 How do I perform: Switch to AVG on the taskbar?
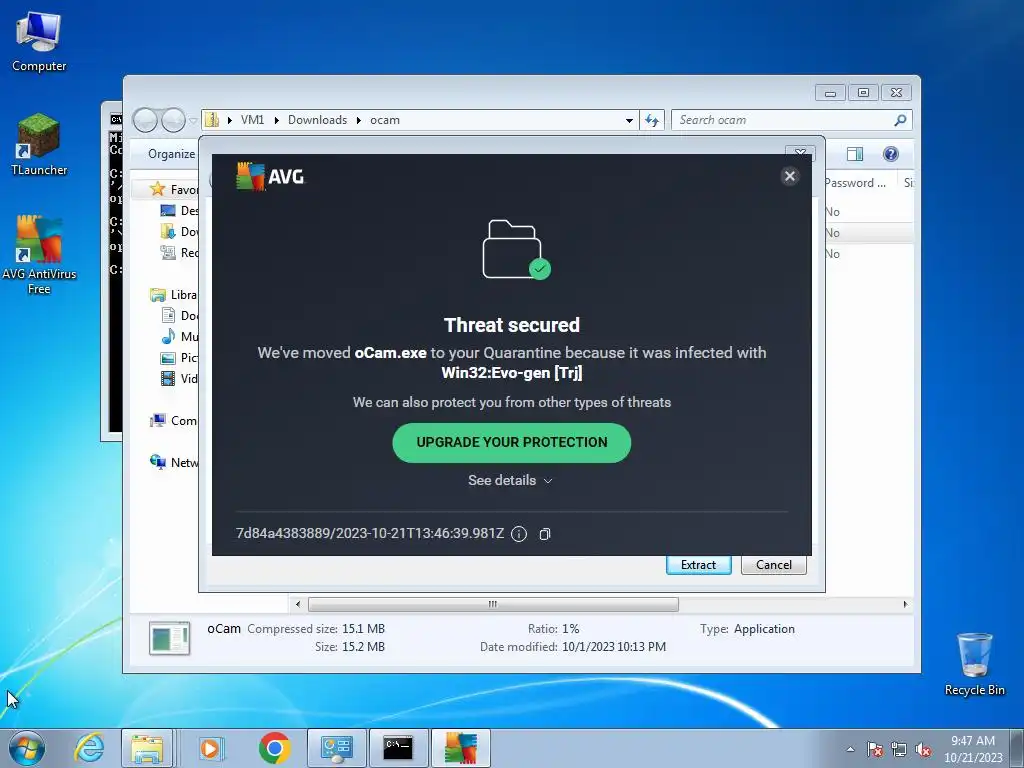click(x=460, y=748)
